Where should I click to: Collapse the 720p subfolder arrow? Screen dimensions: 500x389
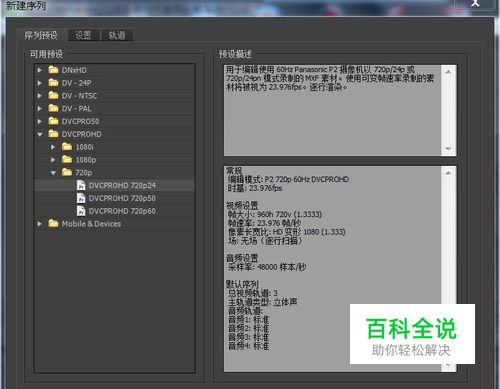click(x=53, y=173)
